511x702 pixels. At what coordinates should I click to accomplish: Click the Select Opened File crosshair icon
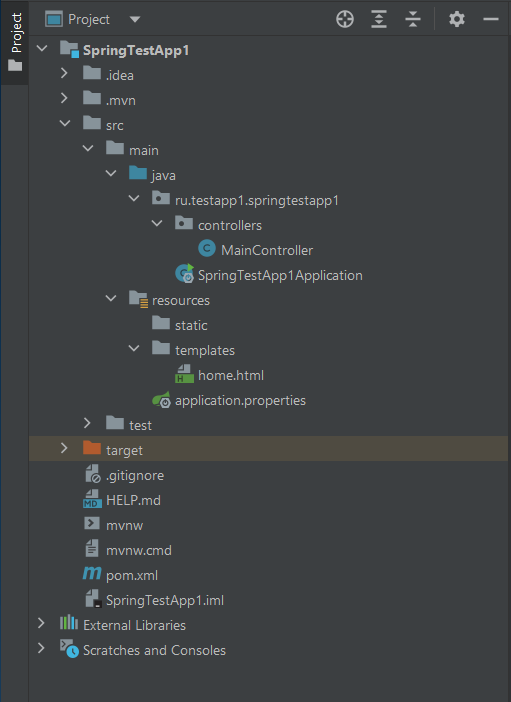pyautogui.click(x=345, y=19)
